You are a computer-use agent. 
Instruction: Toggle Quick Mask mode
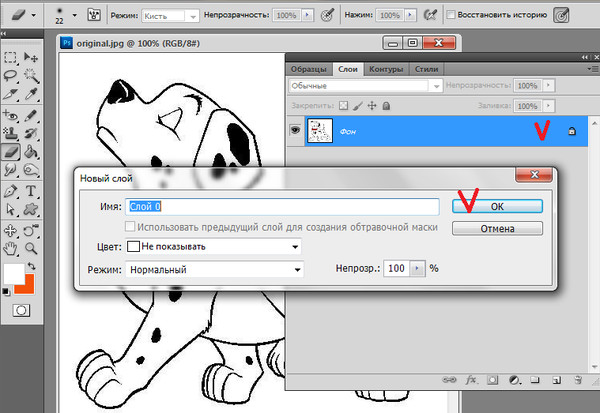(21, 310)
